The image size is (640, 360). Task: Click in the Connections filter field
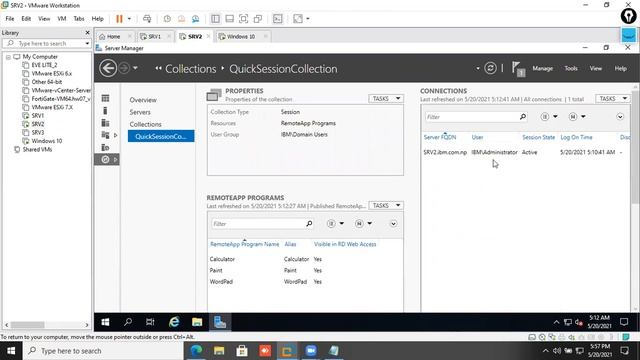pyautogui.click(x=471, y=117)
